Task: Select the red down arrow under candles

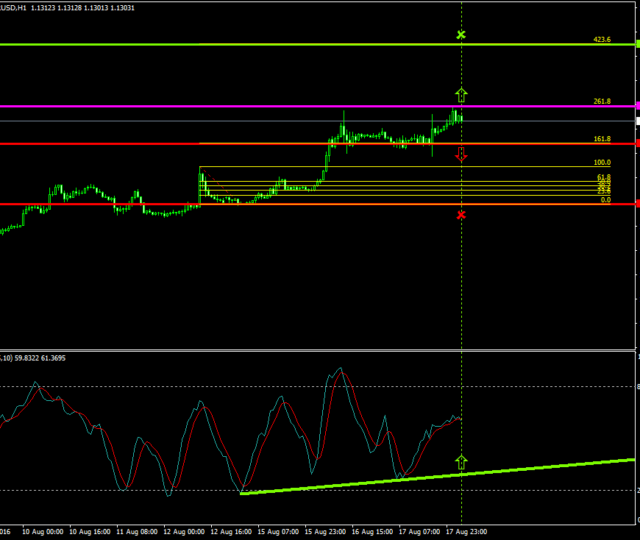Action: 461,155
